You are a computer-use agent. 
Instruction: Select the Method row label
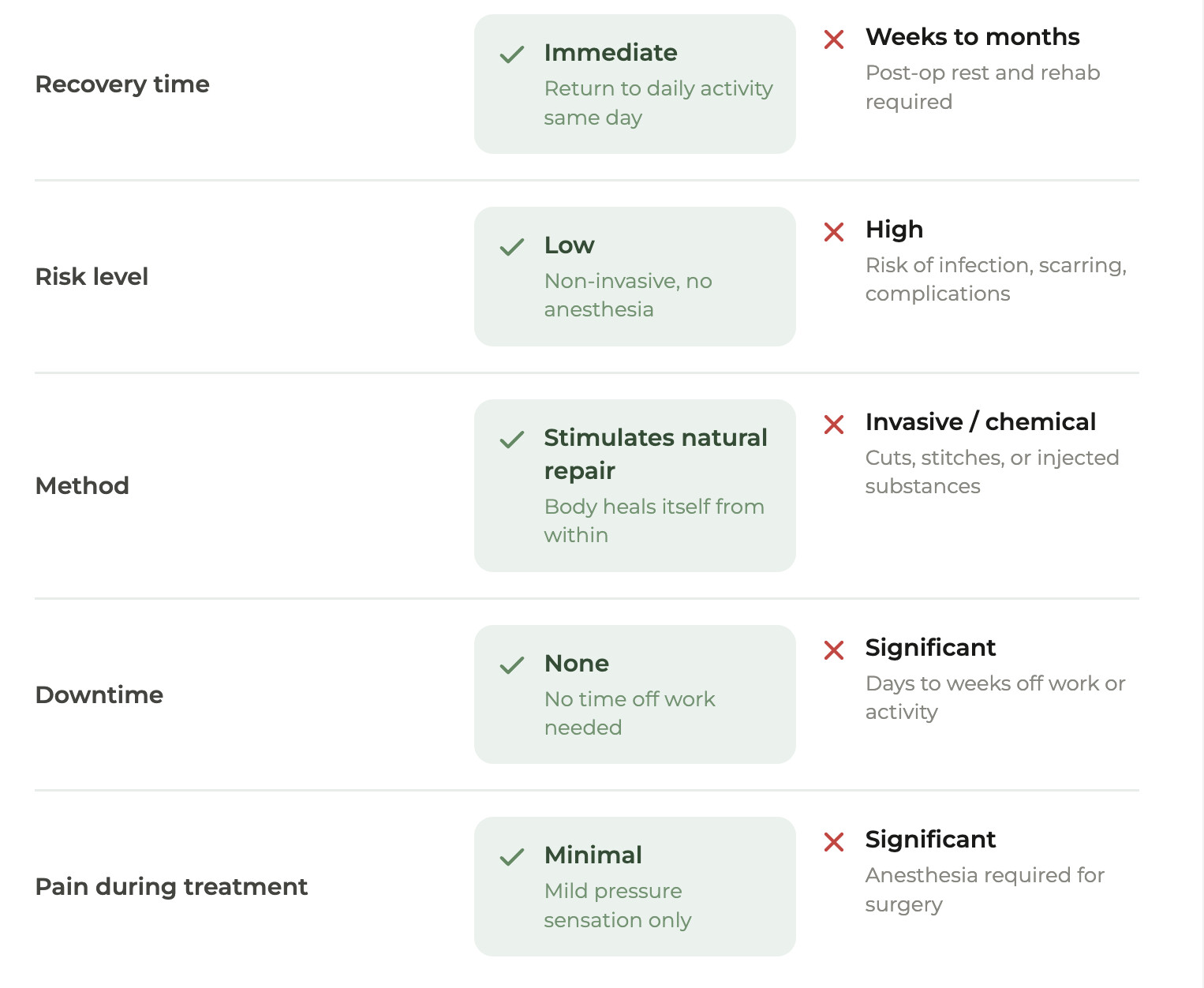pyautogui.click(x=82, y=485)
